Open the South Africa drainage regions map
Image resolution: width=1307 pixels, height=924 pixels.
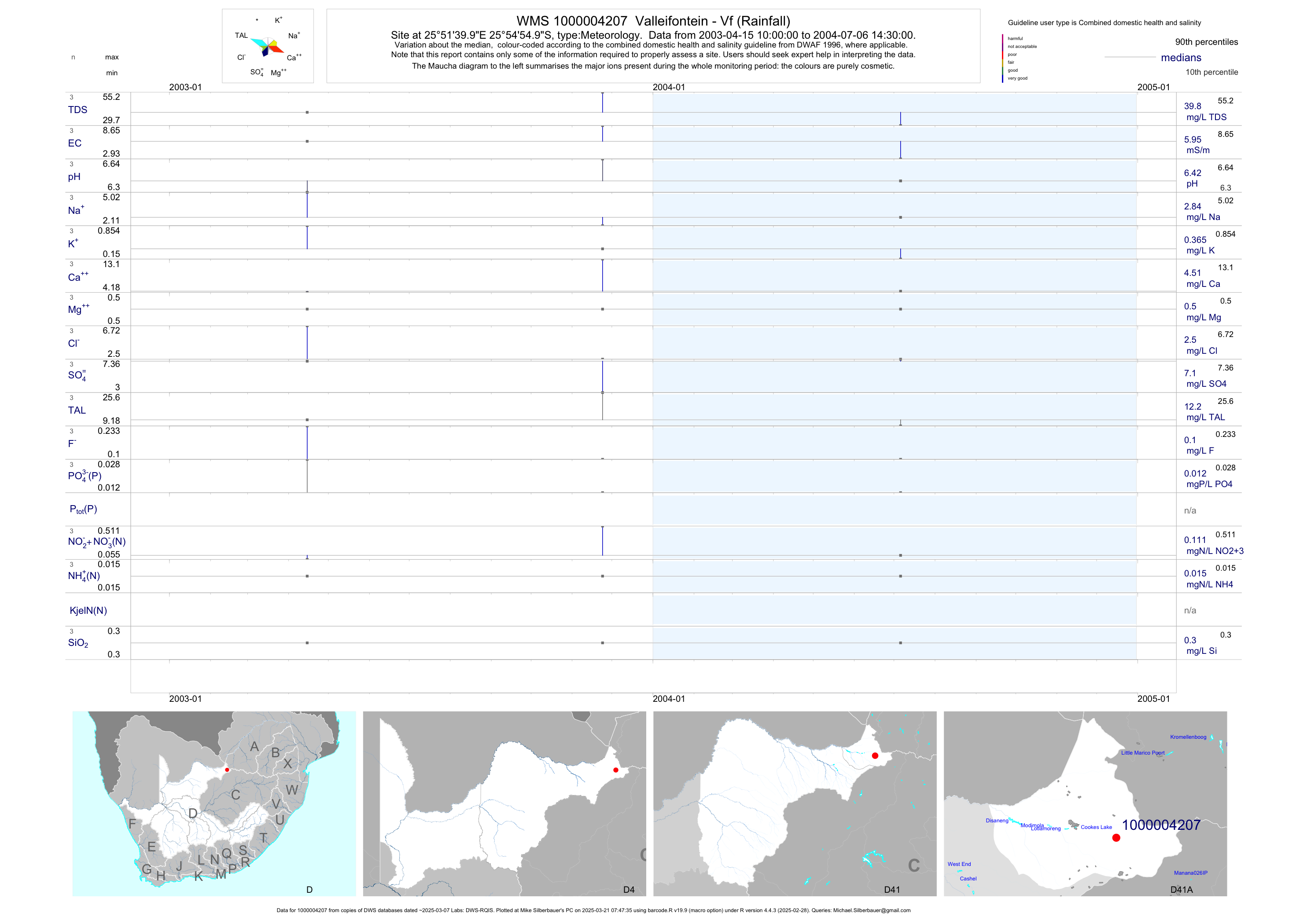click(214, 803)
